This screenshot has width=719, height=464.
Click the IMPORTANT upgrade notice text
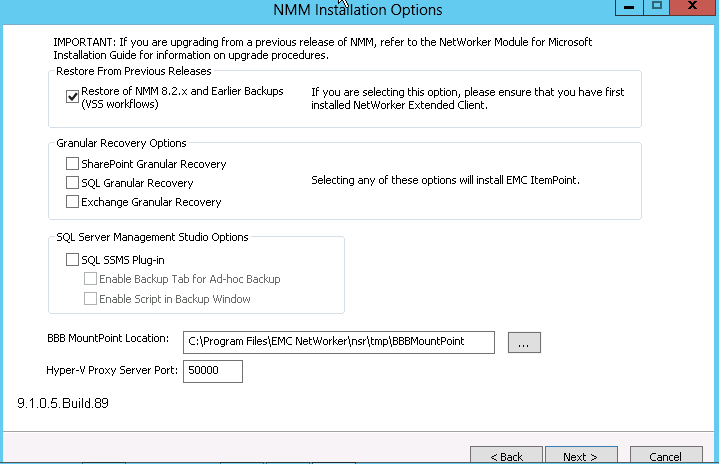click(x=322, y=49)
